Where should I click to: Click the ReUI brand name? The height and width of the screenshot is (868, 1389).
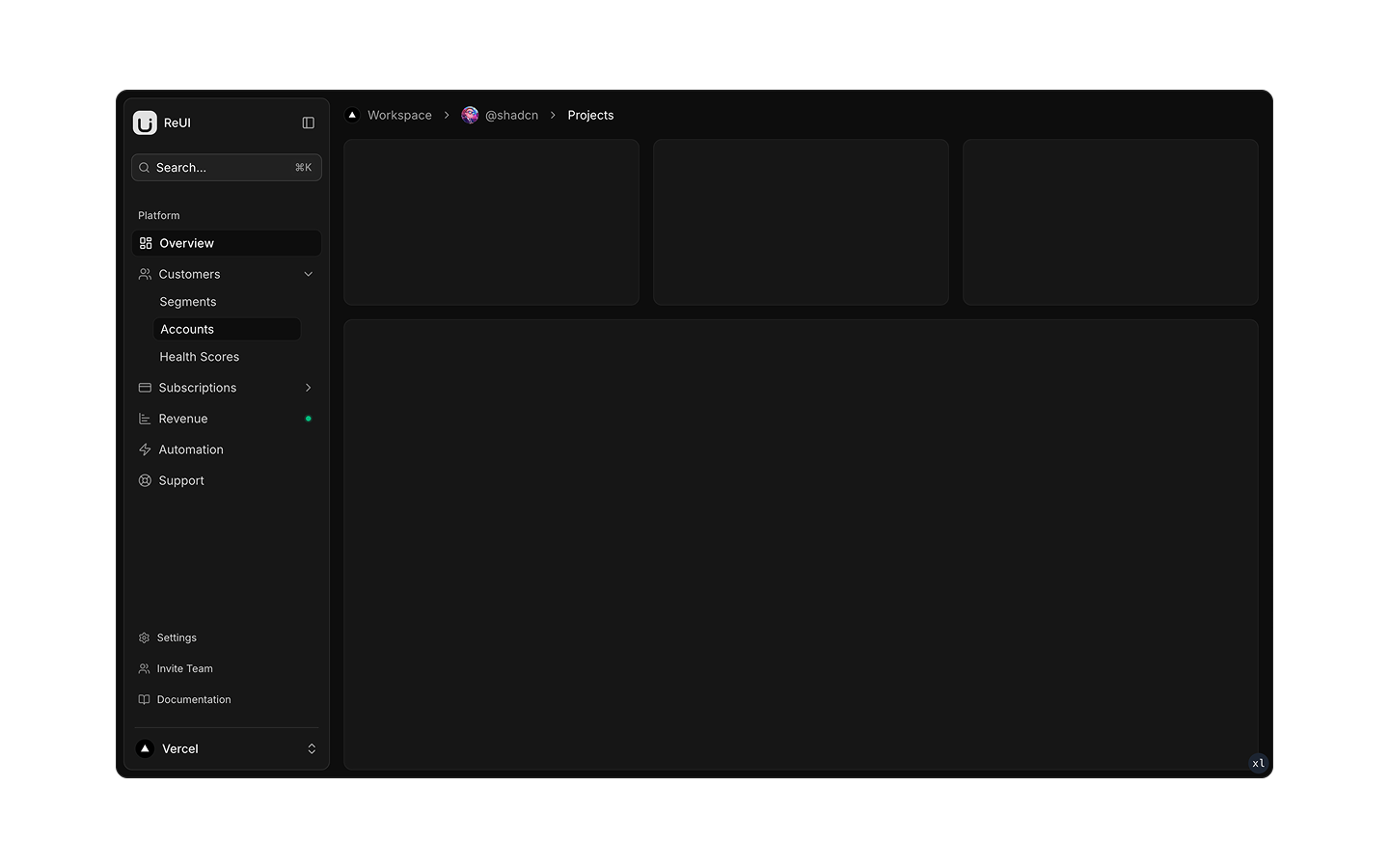pyautogui.click(x=177, y=122)
